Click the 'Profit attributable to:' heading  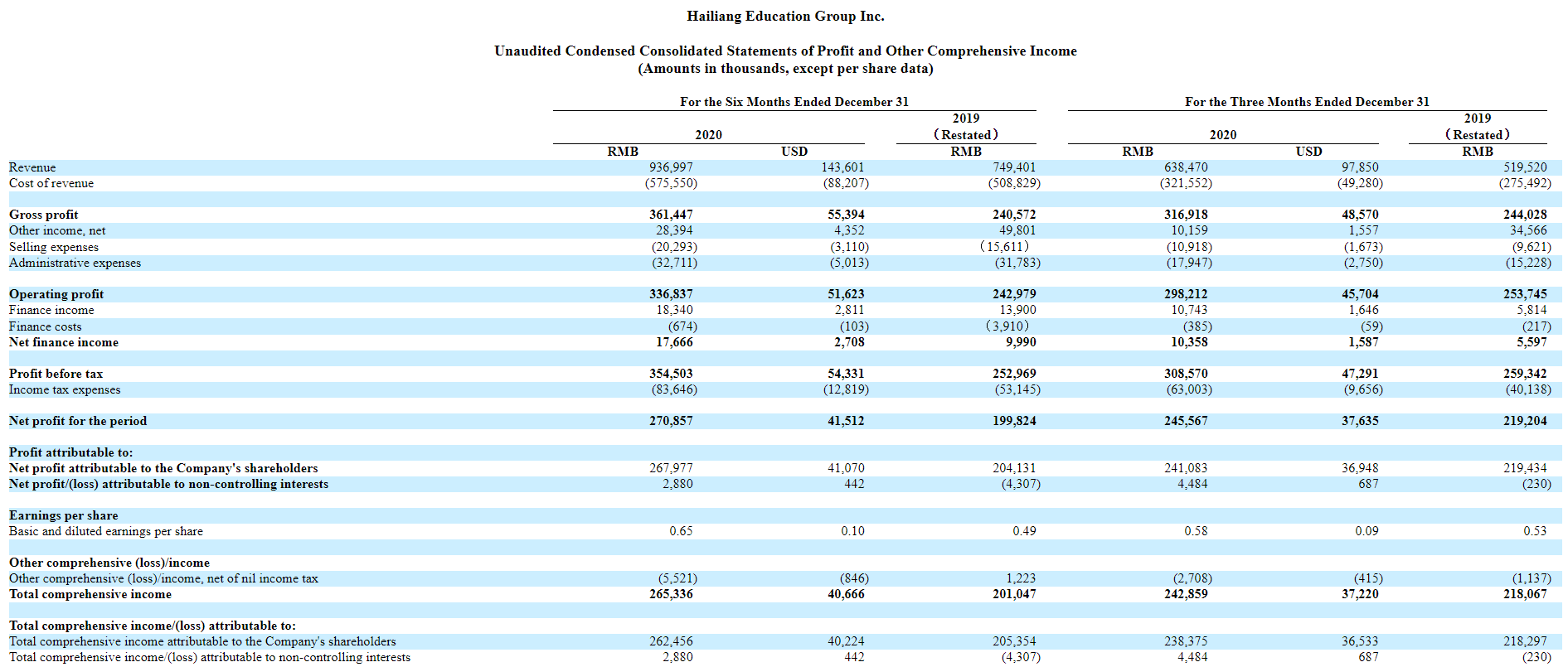[70, 452]
